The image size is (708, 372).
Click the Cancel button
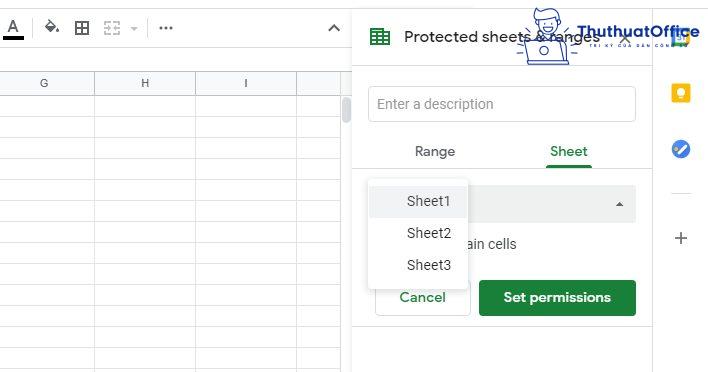423,298
